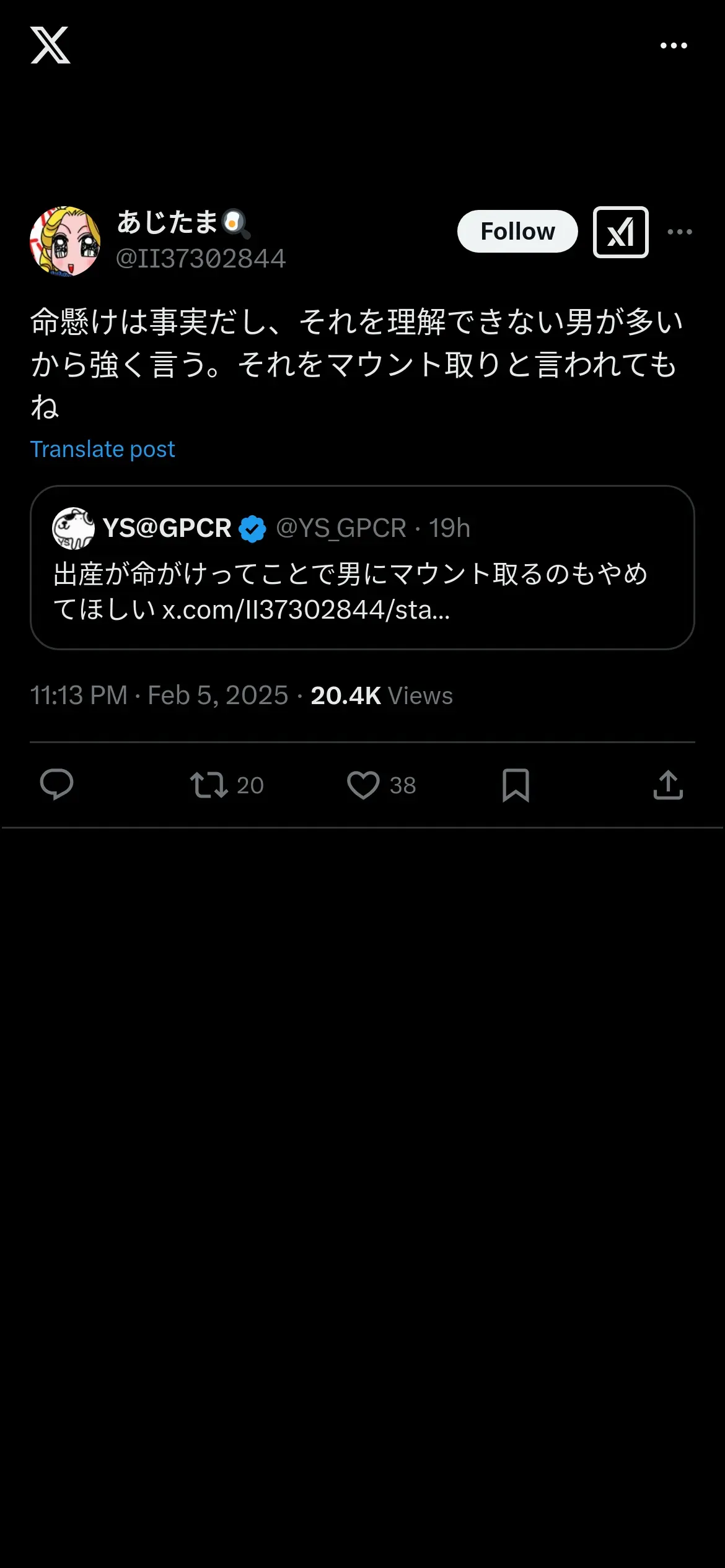Click the blue verified badge
The width and height of the screenshot is (725, 1568).
(x=252, y=529)
